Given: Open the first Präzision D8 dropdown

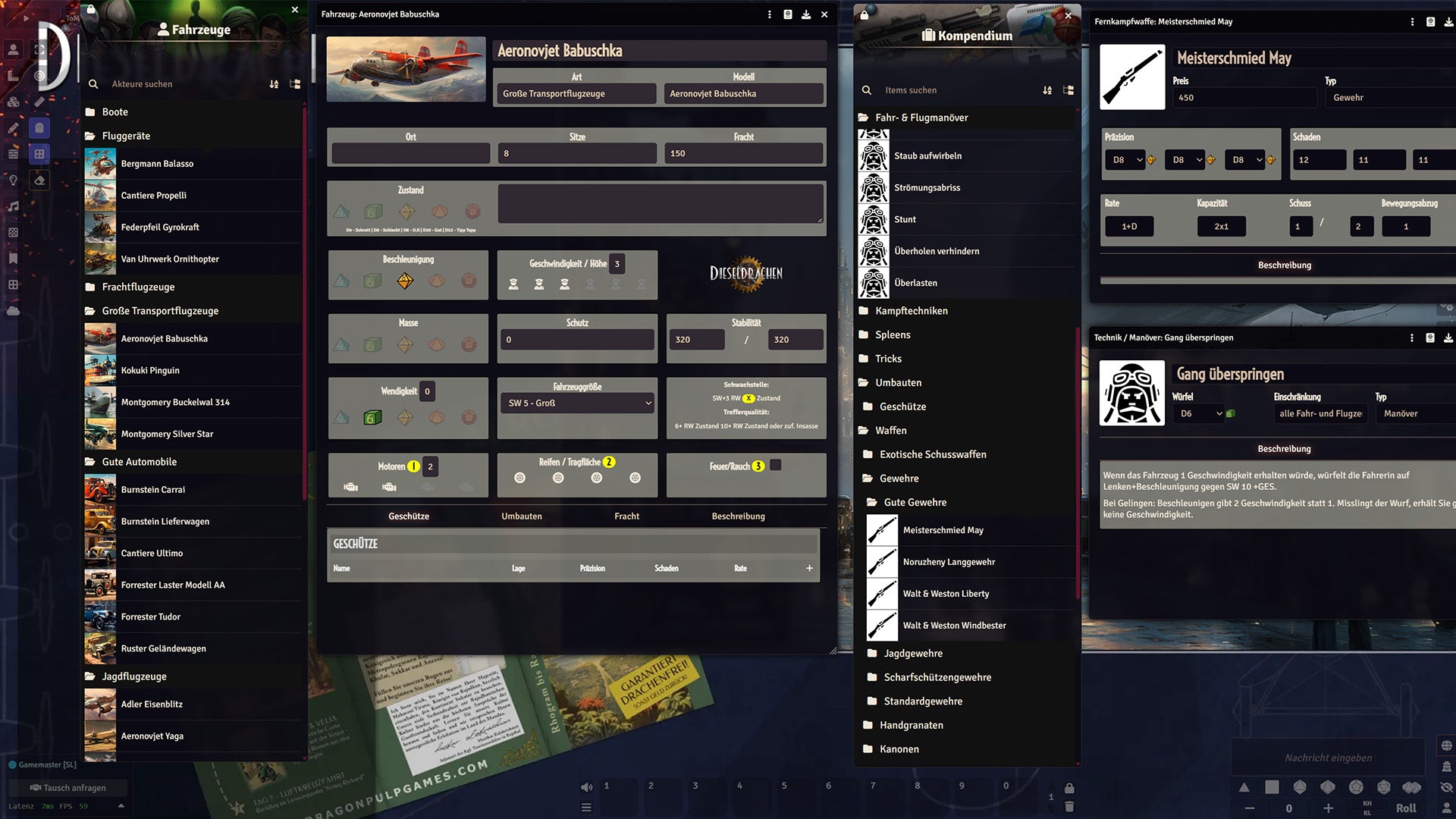Looking at the screenshot, I should click(x=1126, y=160).
